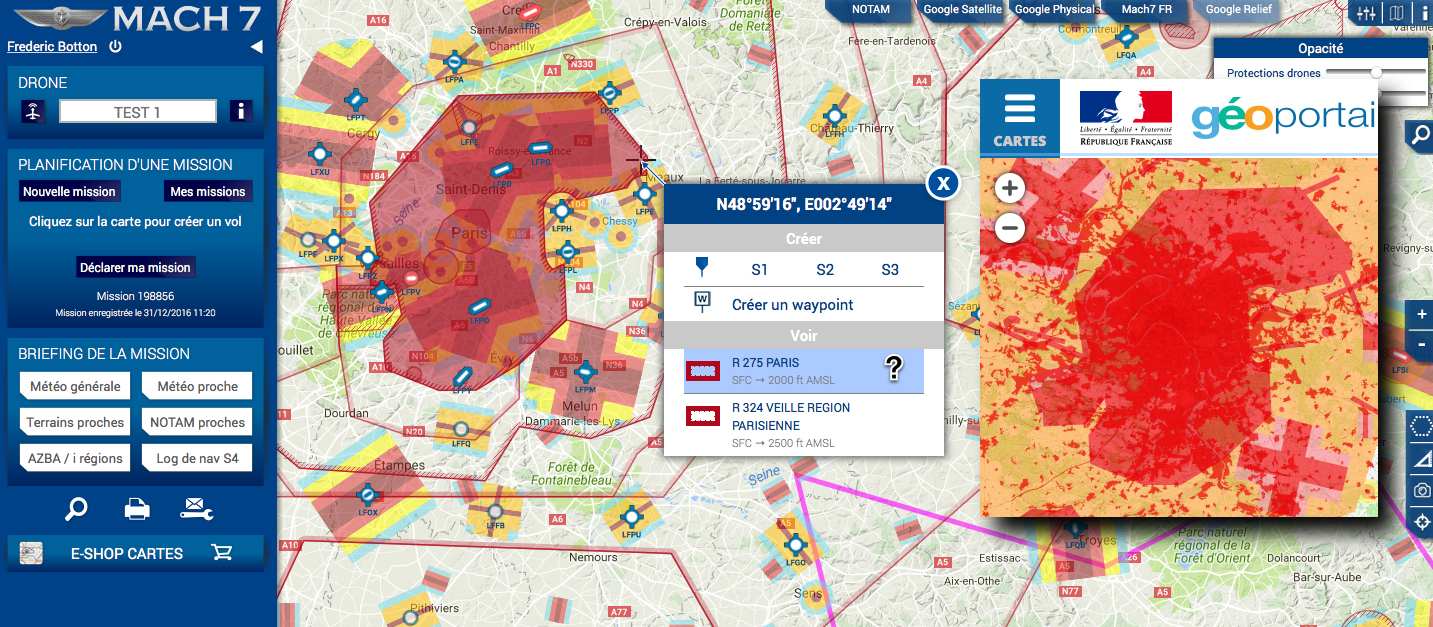
Task: Open Mes missions list
Action: tap(208, 191)
